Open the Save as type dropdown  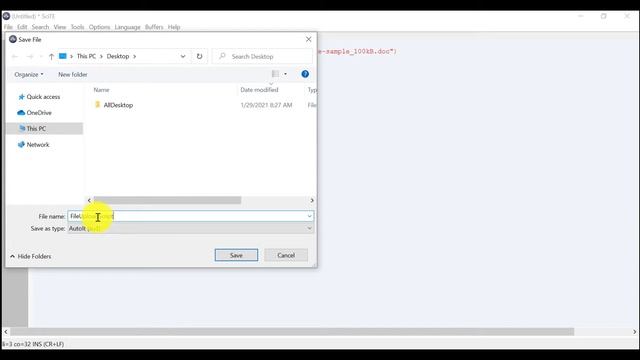[x=191, y=229]
